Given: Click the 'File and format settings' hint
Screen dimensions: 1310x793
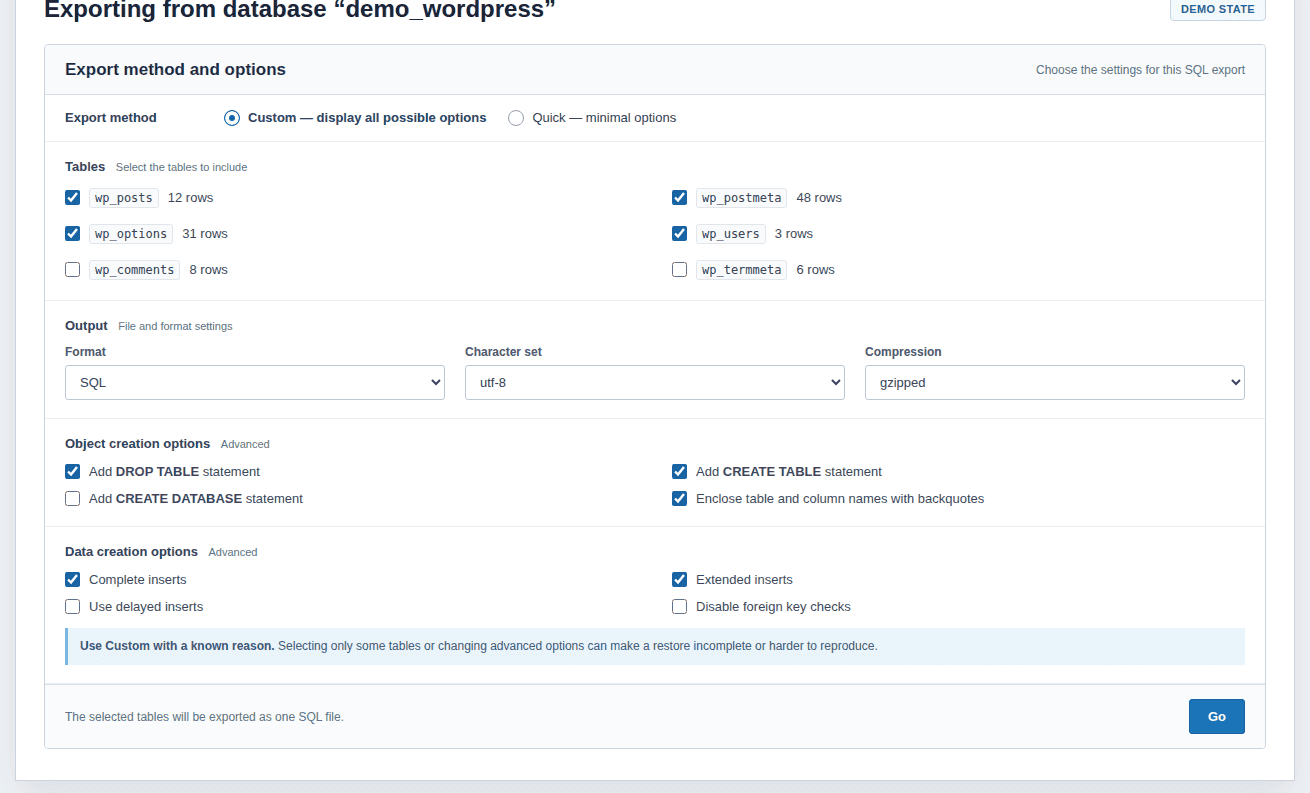Looking at the screenshot, I should click(175, 327).
